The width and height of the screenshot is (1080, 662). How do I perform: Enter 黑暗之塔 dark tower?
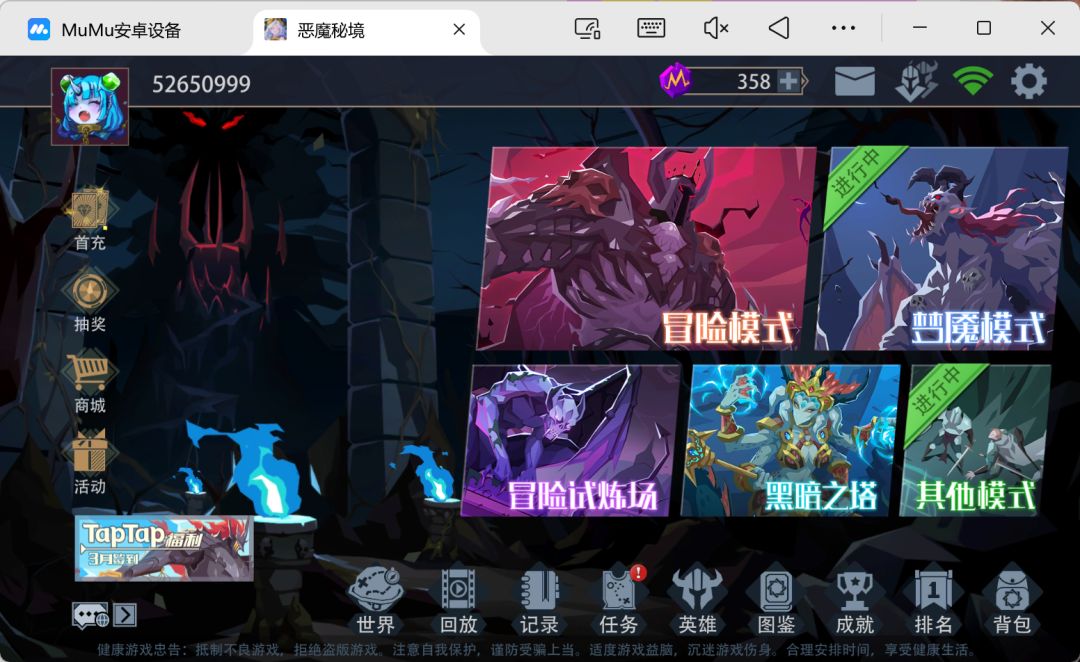791,441
